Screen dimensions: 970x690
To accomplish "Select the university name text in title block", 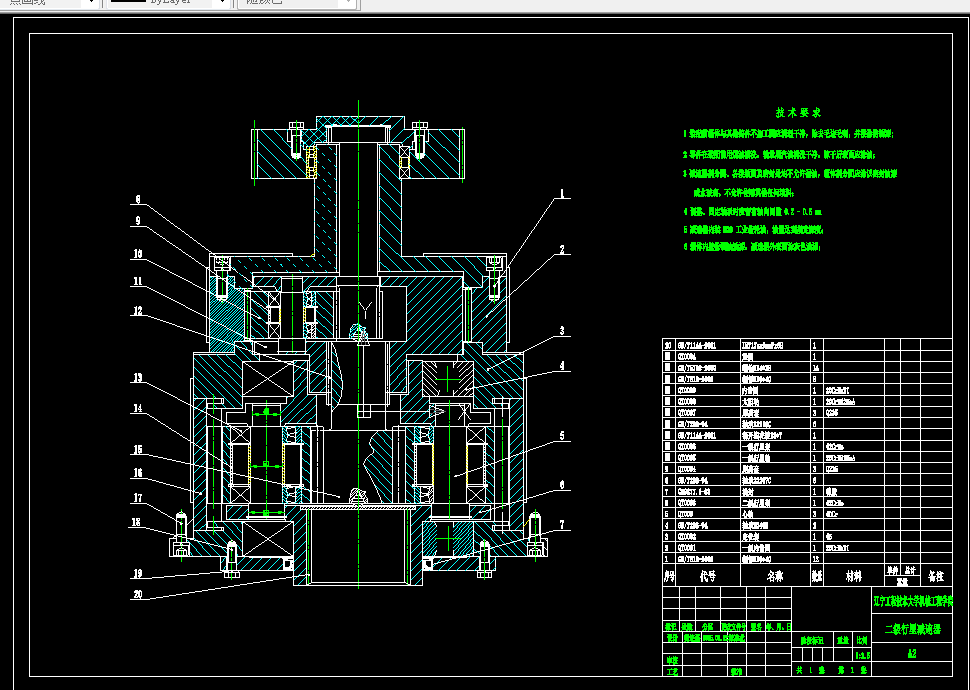I will tap(913, 601).
